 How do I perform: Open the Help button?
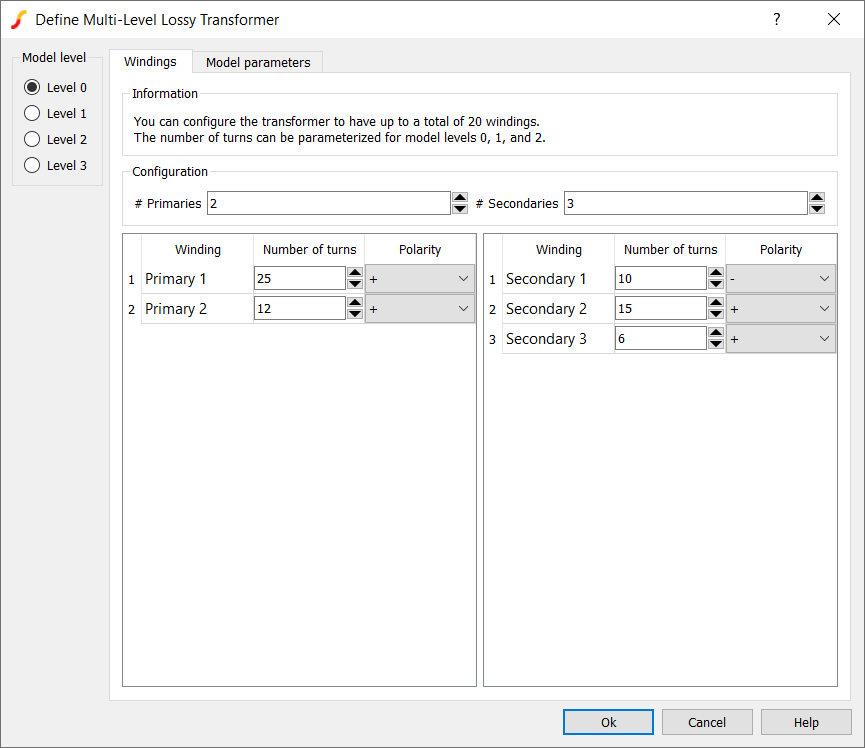point(806,722)
